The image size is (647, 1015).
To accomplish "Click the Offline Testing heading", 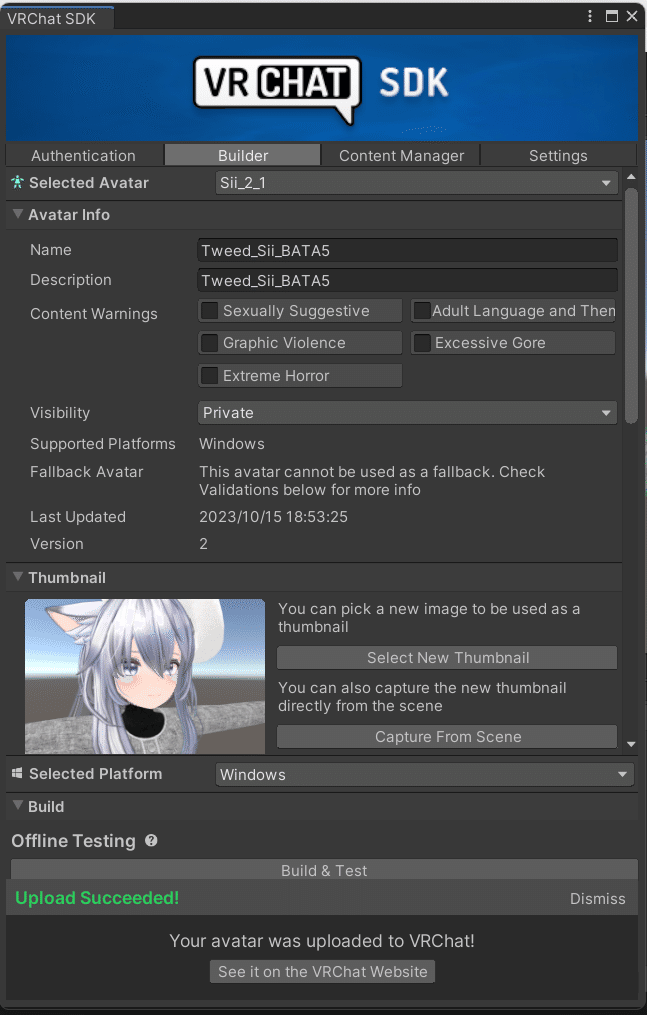I will [73, 840].
